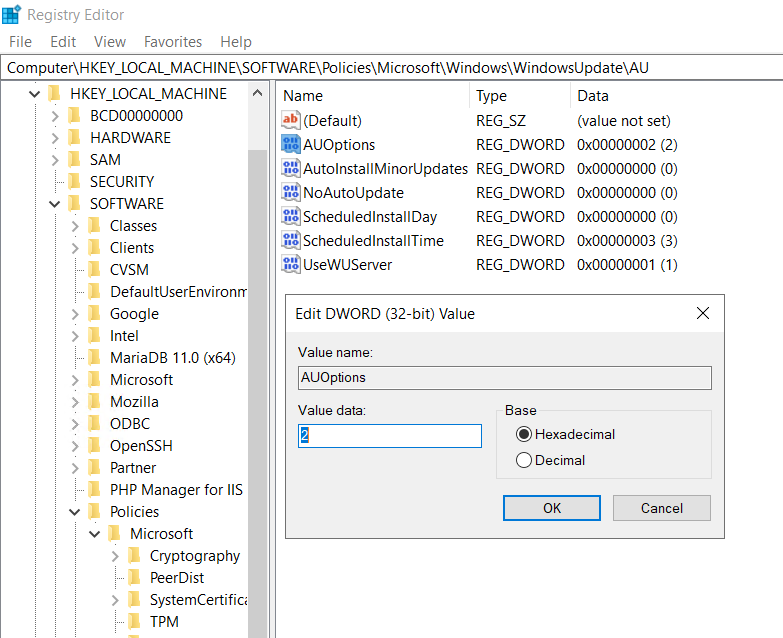Collapse the Policies key
This screenshot has width=783, height=638.
point(74,512)
